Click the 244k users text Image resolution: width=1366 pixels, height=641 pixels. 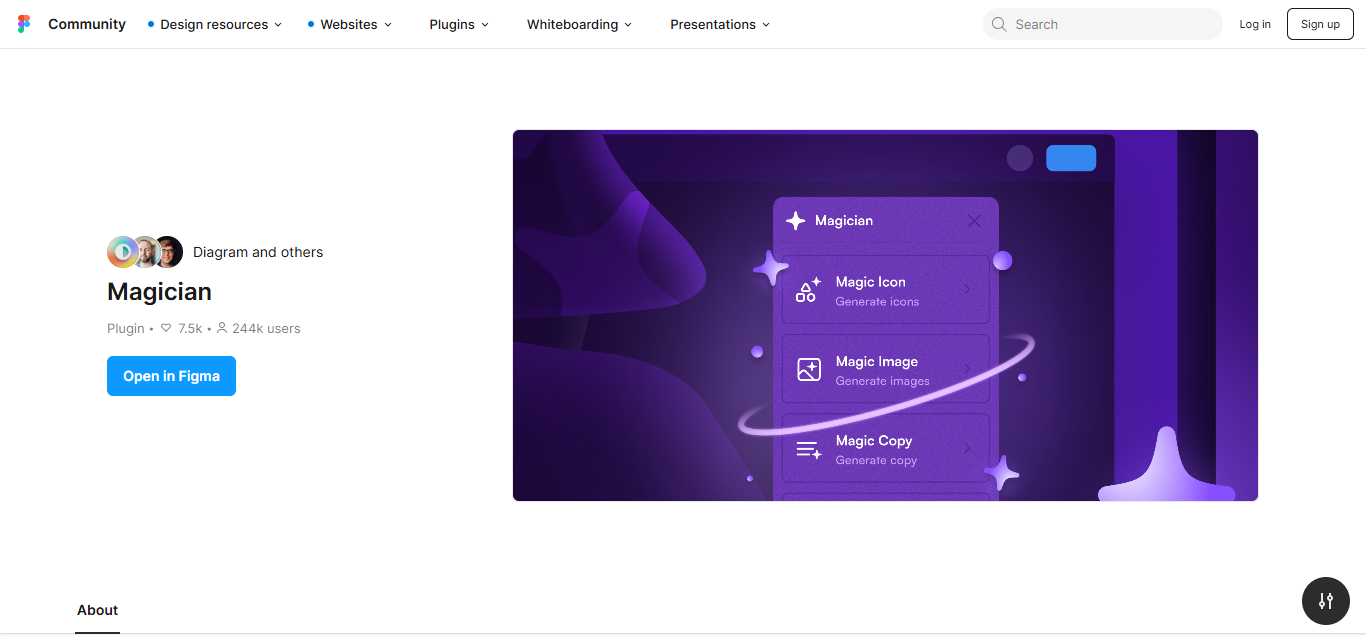[x=266, y=328]
